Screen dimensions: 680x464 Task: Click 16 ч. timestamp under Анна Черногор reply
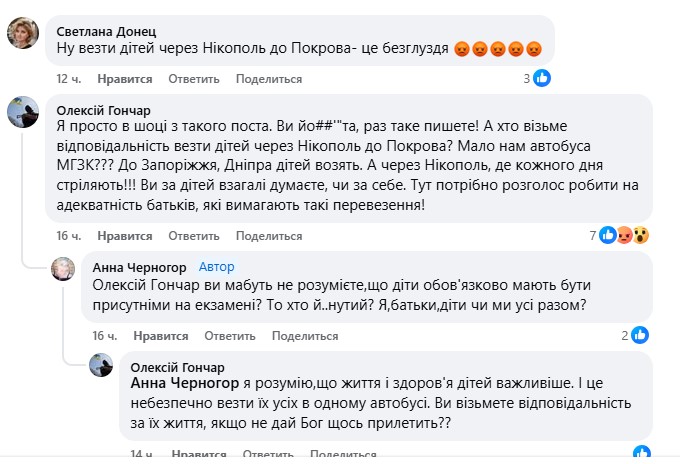pos(105,336)
